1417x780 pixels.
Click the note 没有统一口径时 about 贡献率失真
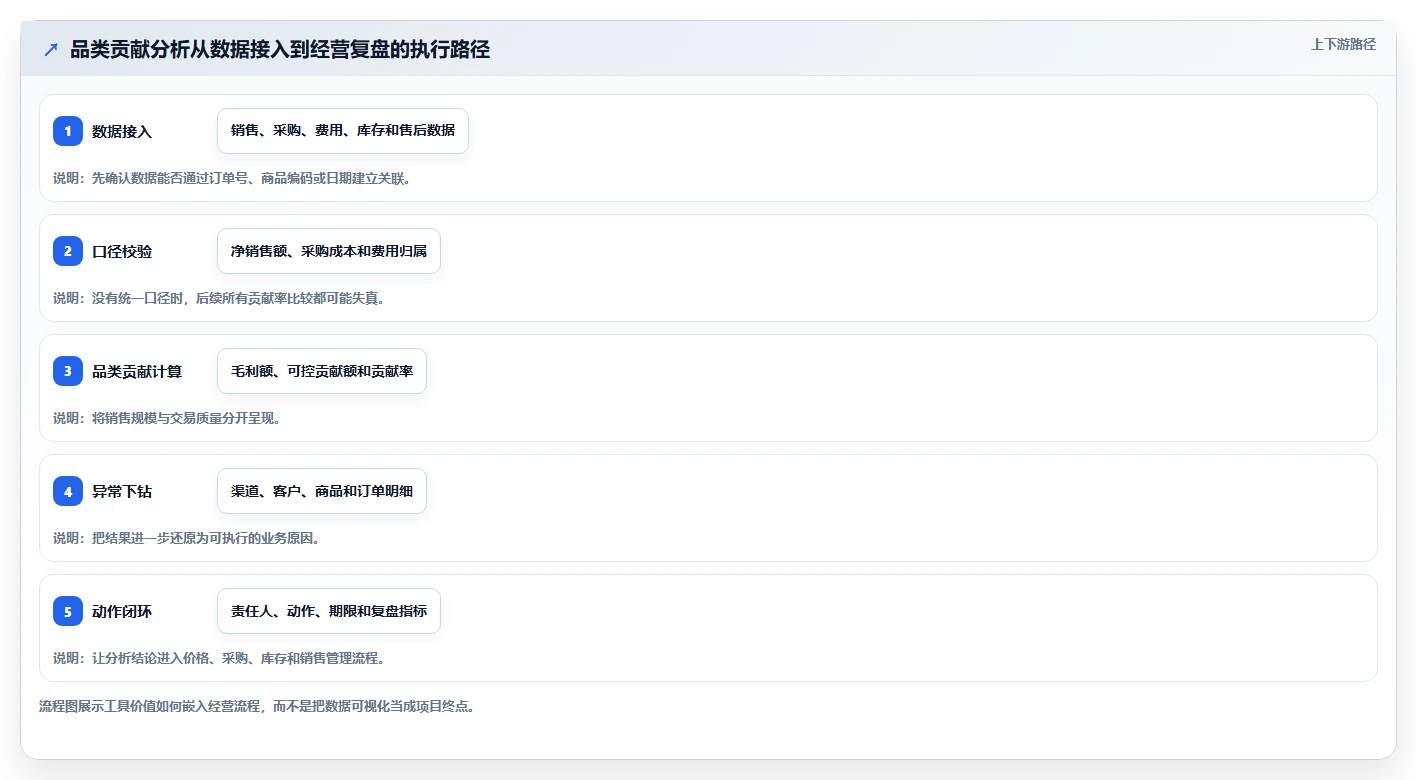[x=219, y=298]
